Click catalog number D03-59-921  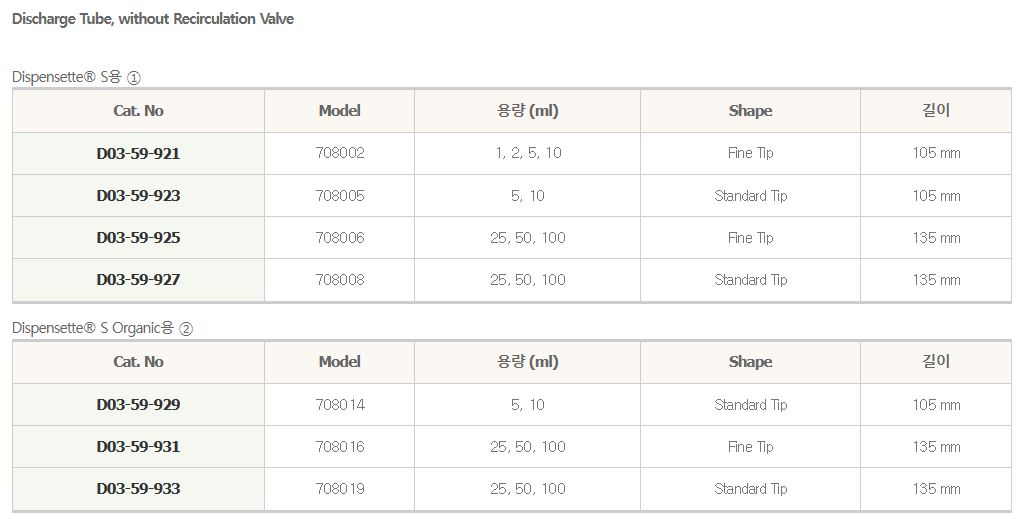[138, 154]
